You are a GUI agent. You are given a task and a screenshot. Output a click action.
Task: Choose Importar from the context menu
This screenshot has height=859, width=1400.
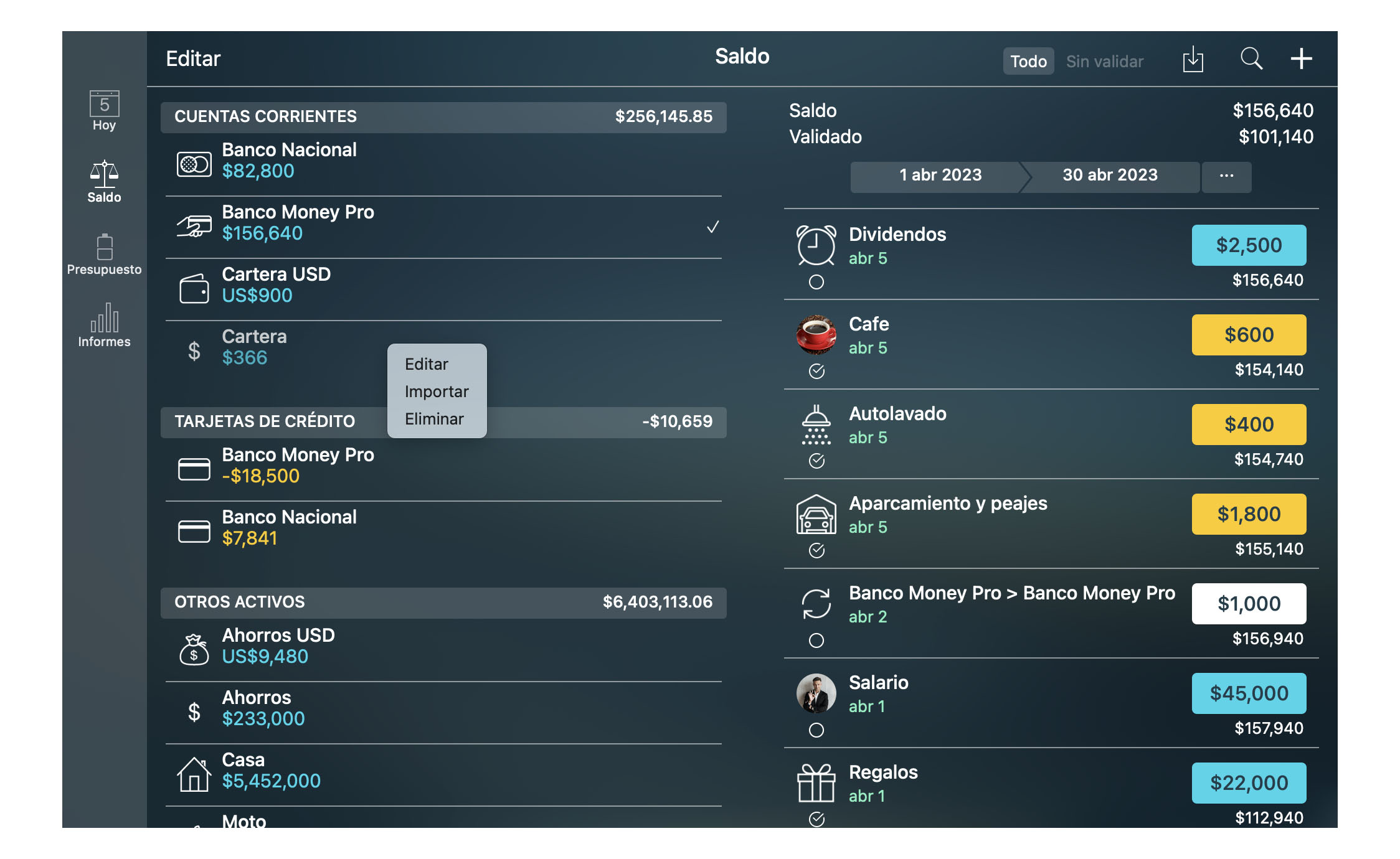[x=436, y=392]
